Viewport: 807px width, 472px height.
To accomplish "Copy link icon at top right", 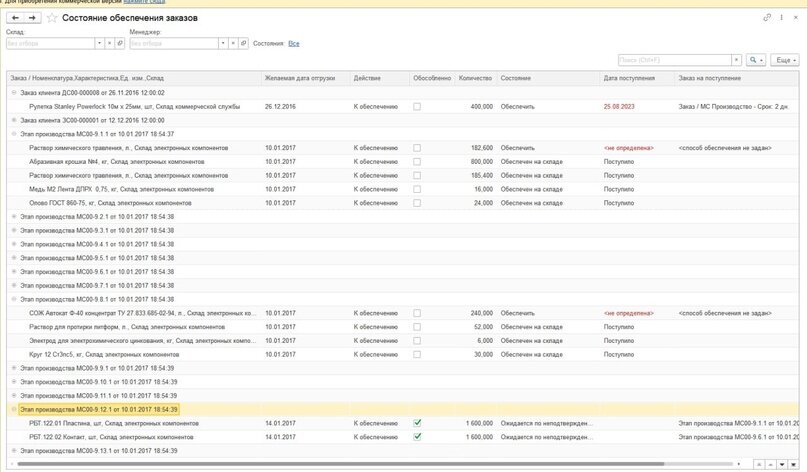I will click(767, 18).
